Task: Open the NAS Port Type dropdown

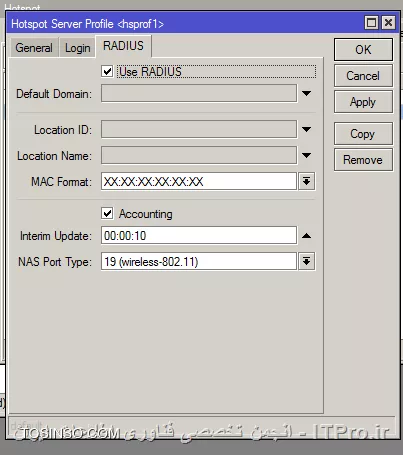Action: point(307,261)
